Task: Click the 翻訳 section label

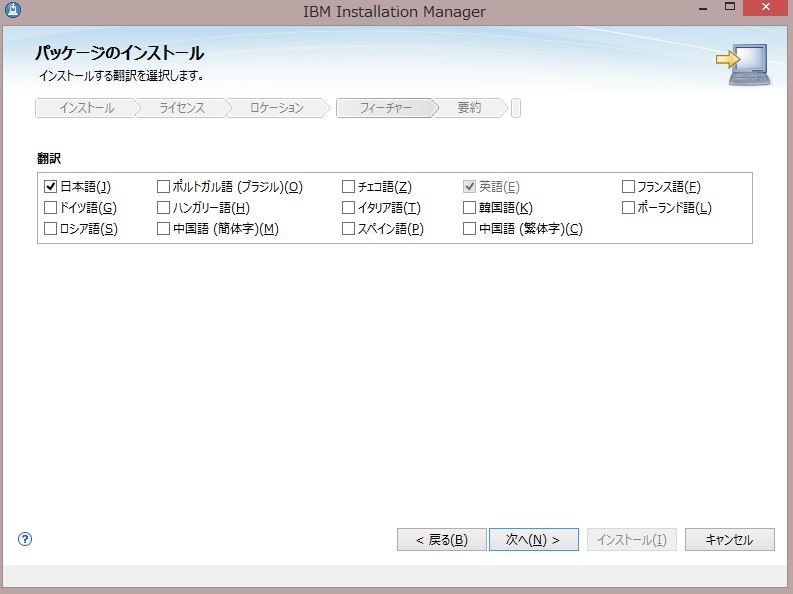Action: [x=49, y=158]
